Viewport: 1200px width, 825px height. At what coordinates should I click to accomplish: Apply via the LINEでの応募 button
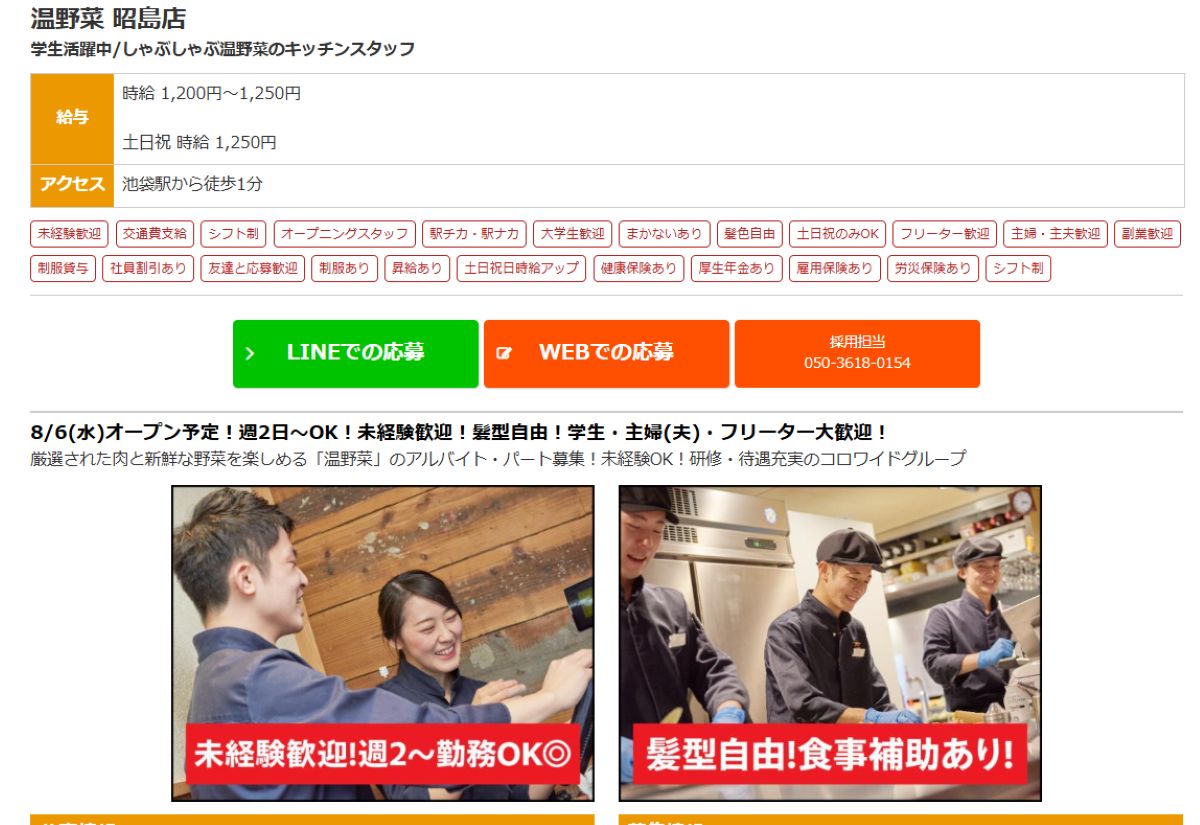[x=356, y=353]
